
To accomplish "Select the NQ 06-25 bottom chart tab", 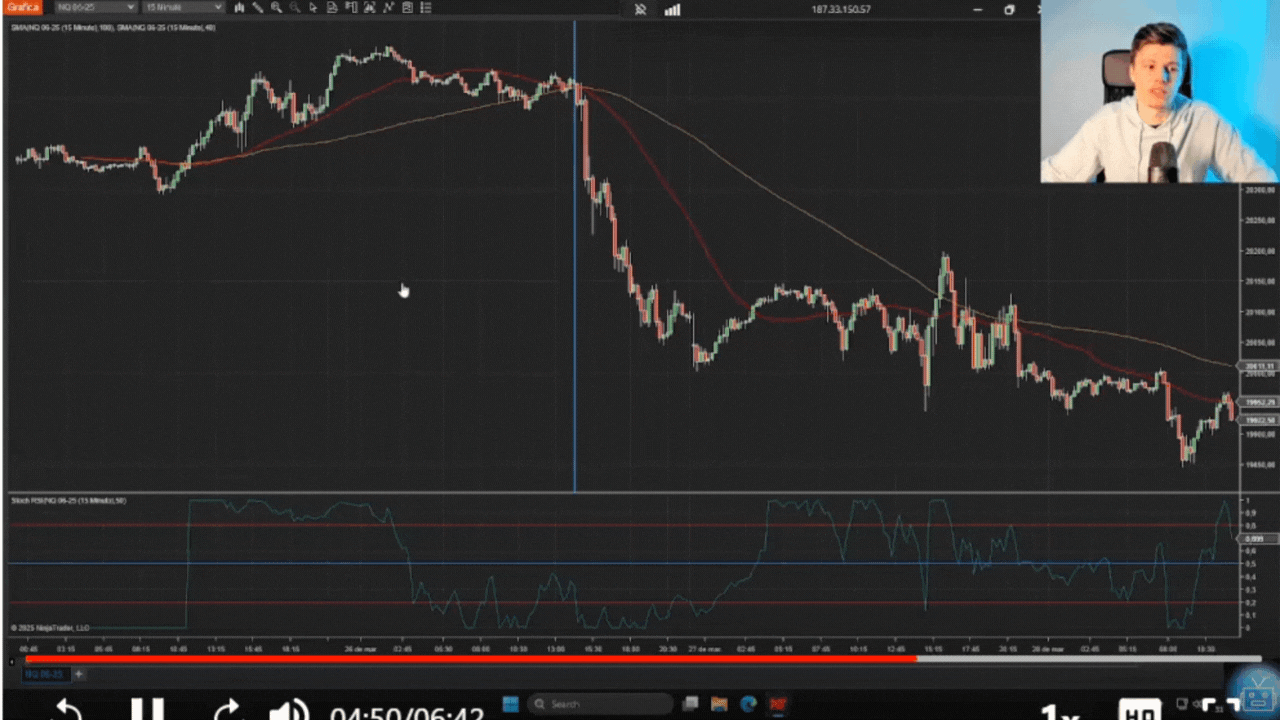I will 43,674.
